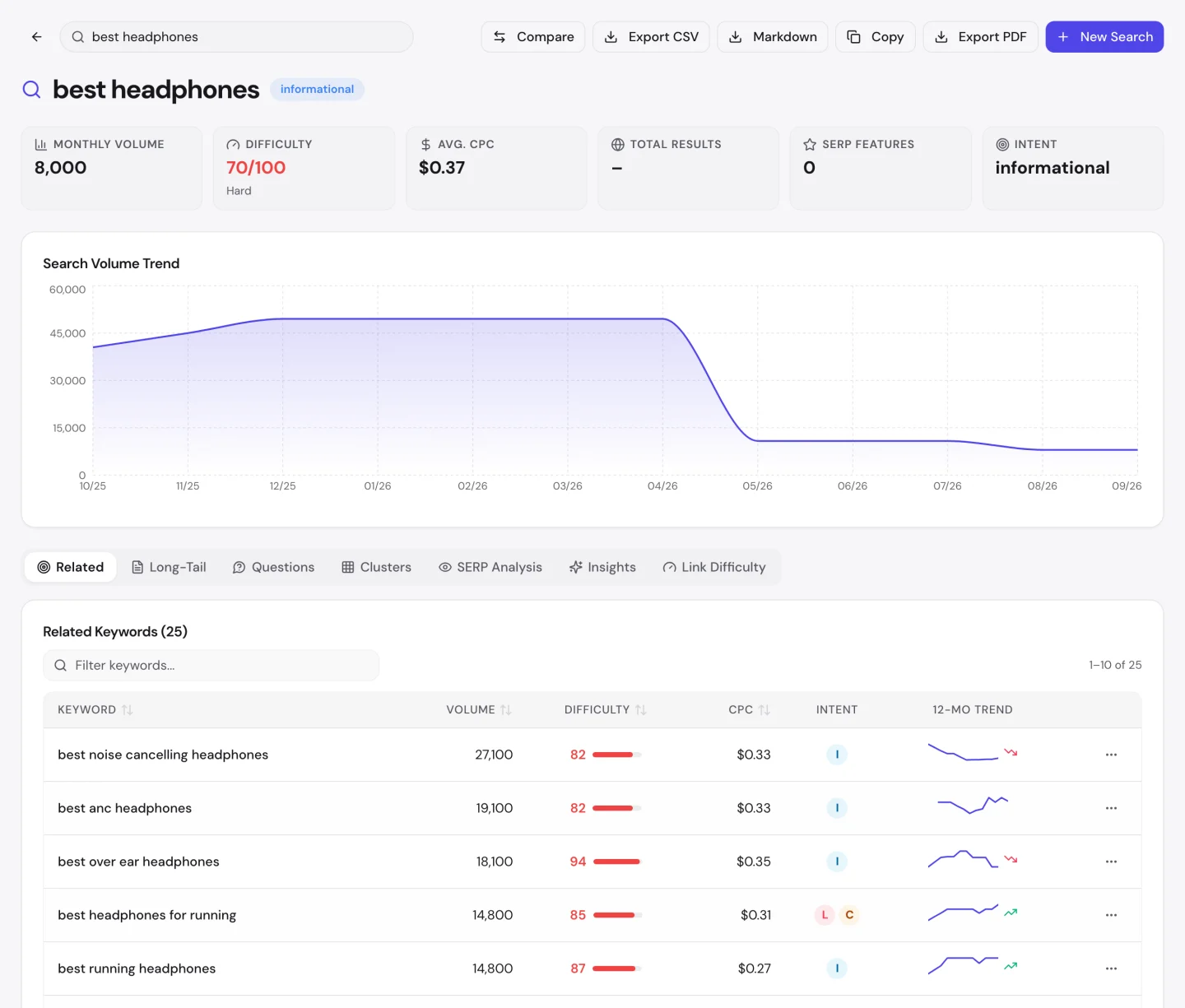Click the Compare button
The height and width of the screenshot is (1008, 1185).
pos(533,37)
